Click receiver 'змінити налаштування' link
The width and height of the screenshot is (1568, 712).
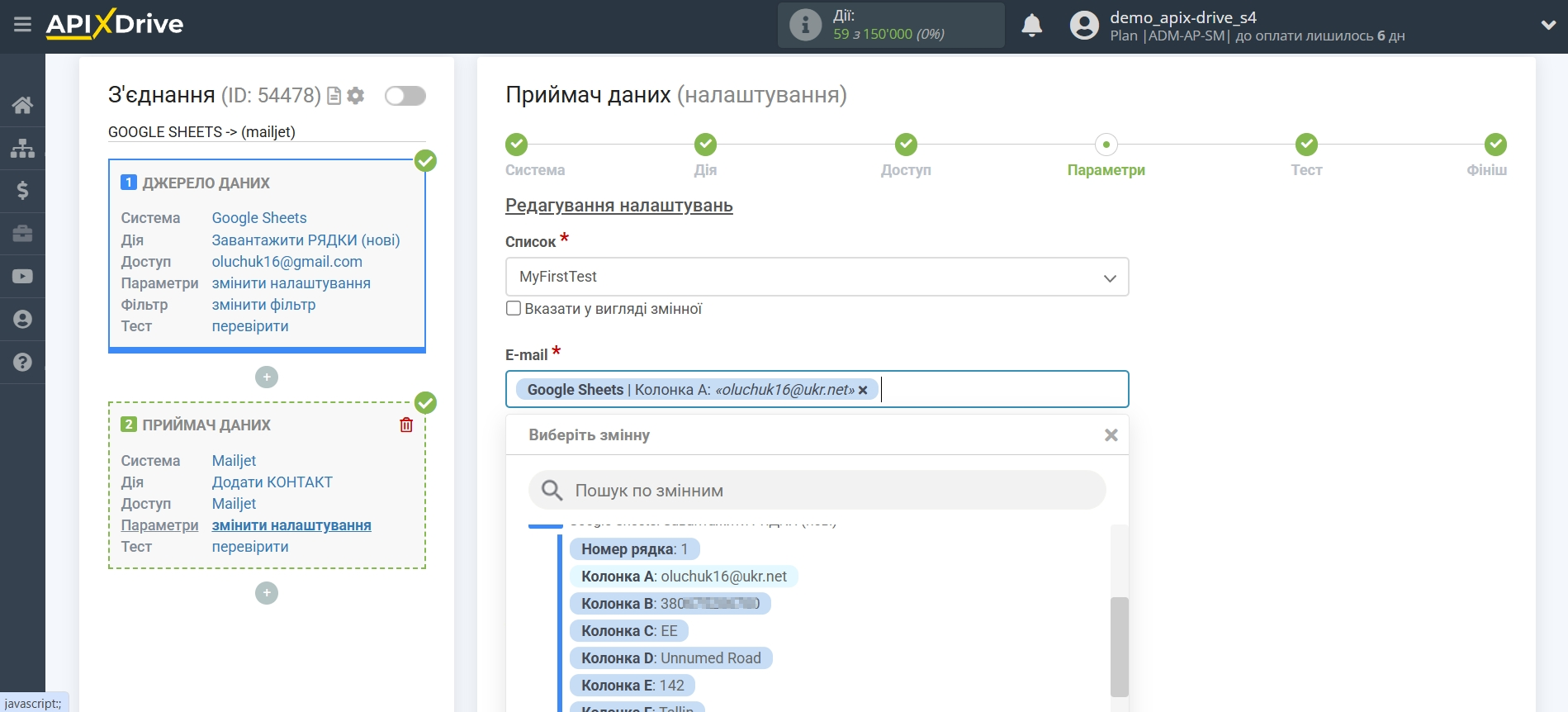[291, 525]
